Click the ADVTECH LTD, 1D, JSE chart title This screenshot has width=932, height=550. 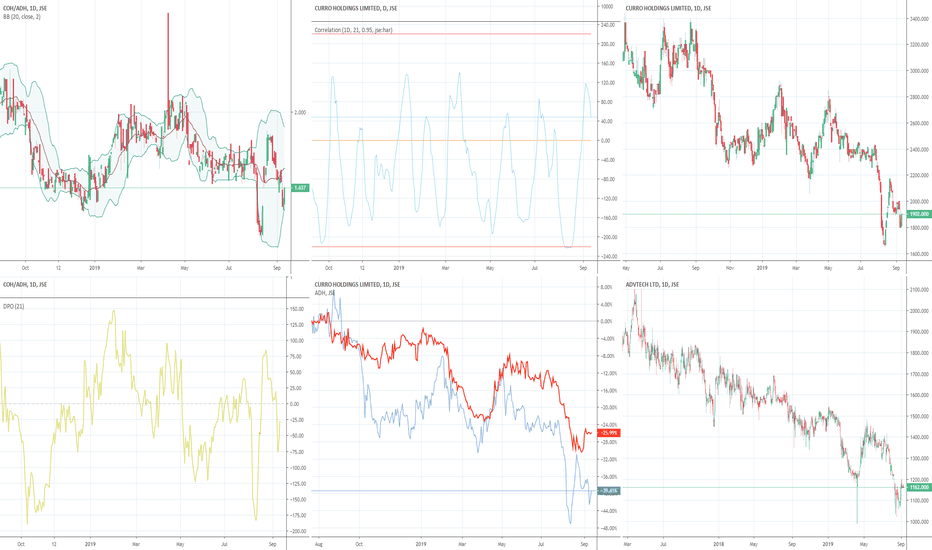point(652,284)
